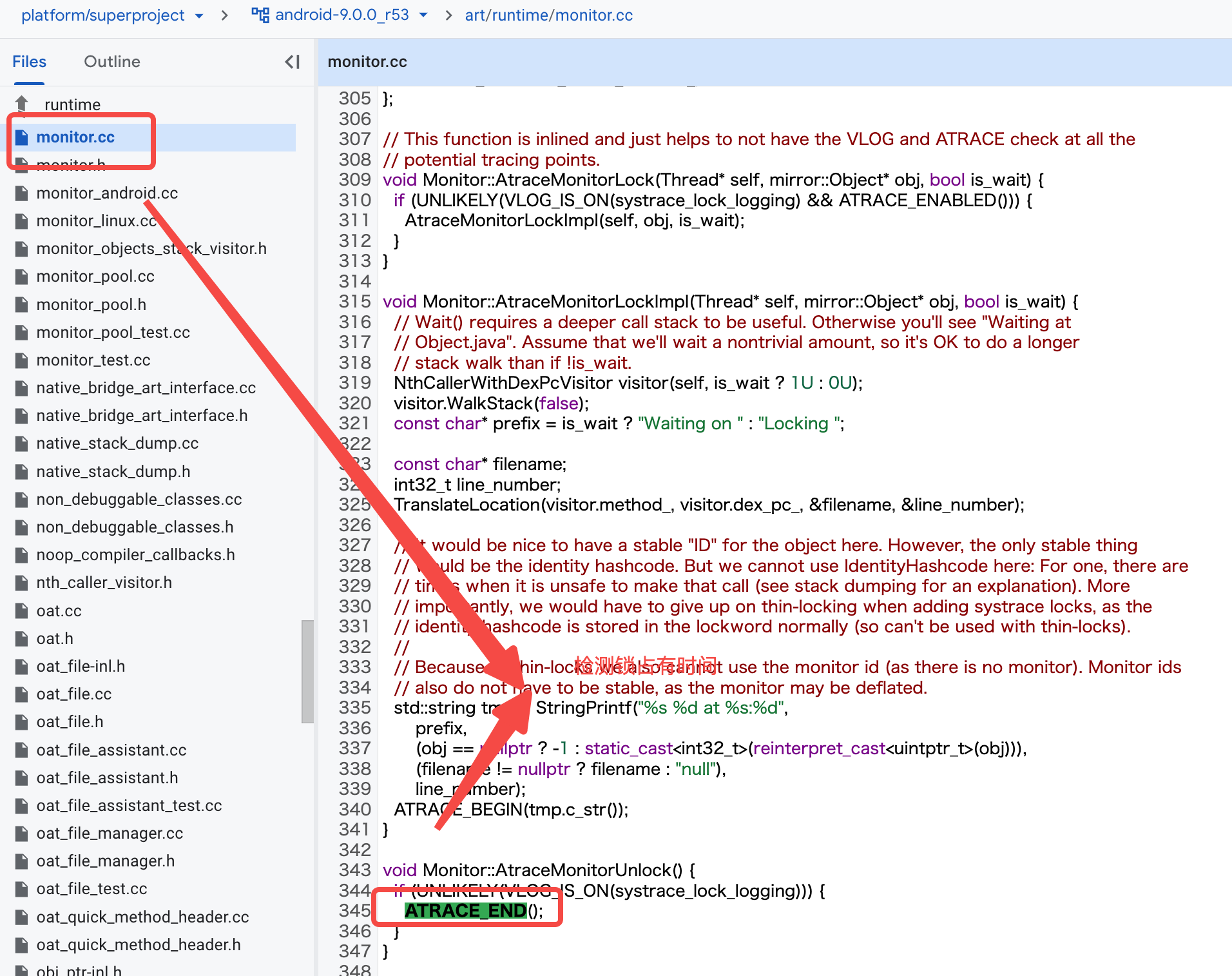Open oat.h file
Screen dimensions: 1232x976
[55, 638]
